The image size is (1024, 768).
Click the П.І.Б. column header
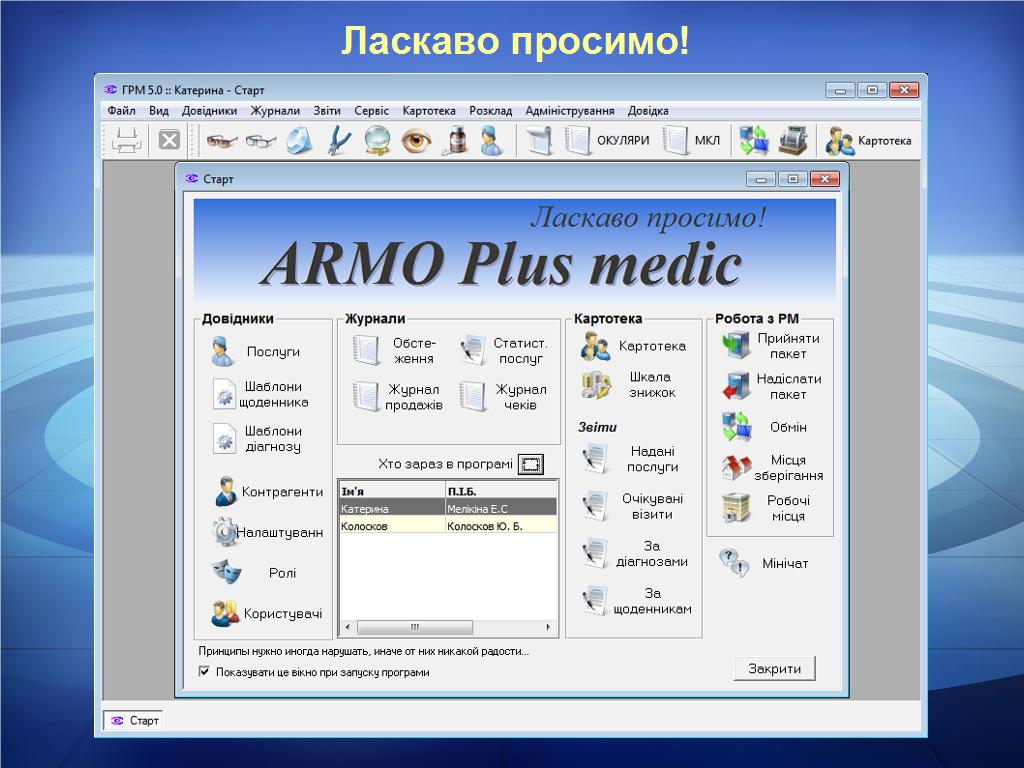(x=500, y=491)
